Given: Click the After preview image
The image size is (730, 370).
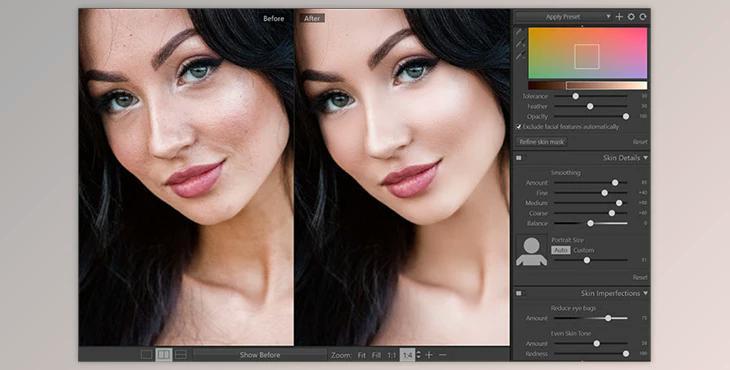Looking at the screenshot, I should click(x=402, y=177).
